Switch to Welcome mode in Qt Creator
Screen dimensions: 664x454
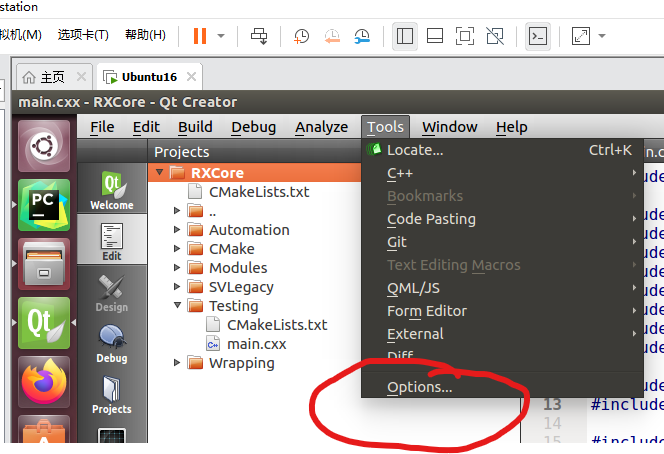tap(112, 189)
